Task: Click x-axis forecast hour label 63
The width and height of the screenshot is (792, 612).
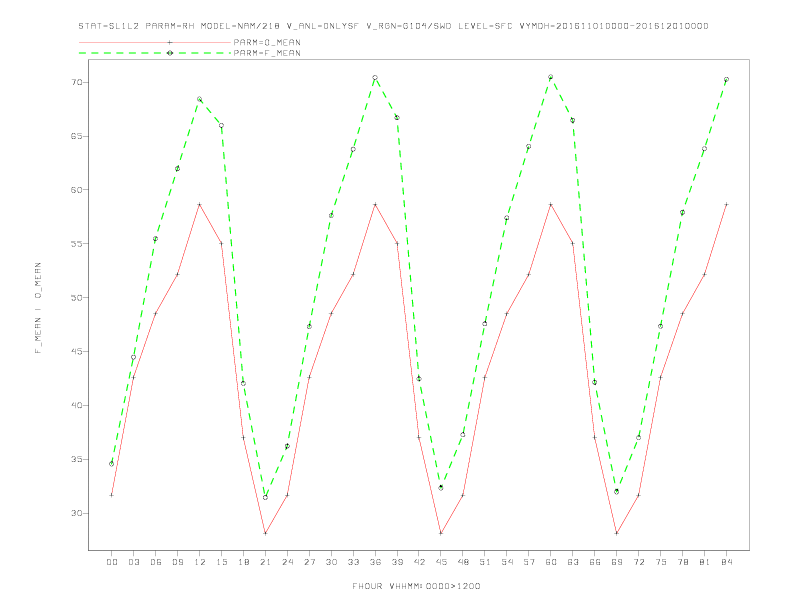Action: 573,562
